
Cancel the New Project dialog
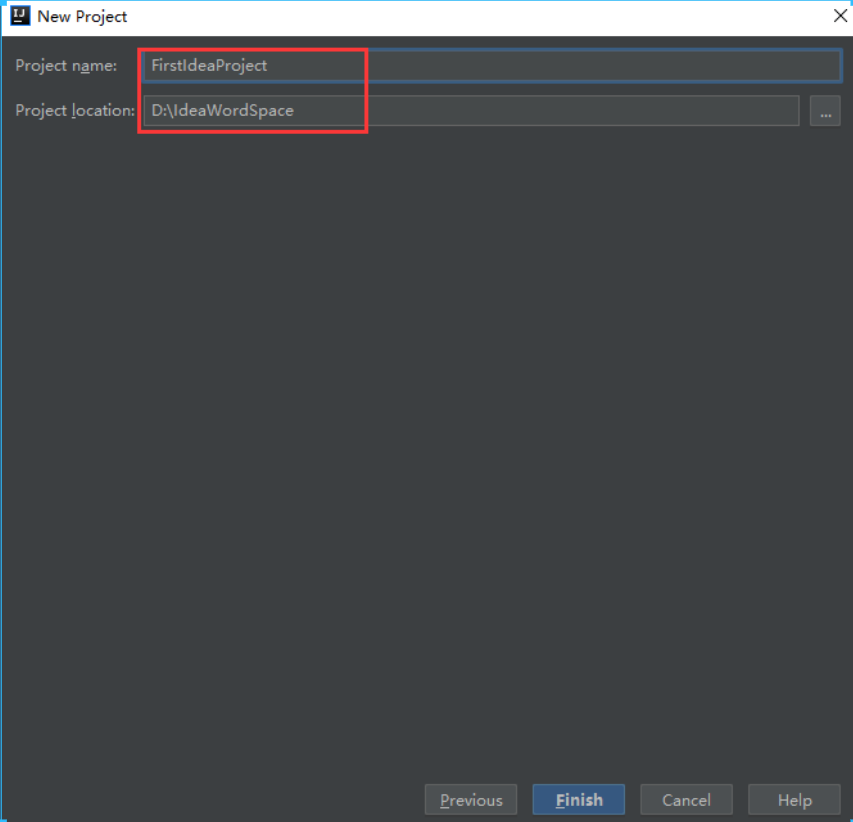pyautogui.click(x=686, y=799)
